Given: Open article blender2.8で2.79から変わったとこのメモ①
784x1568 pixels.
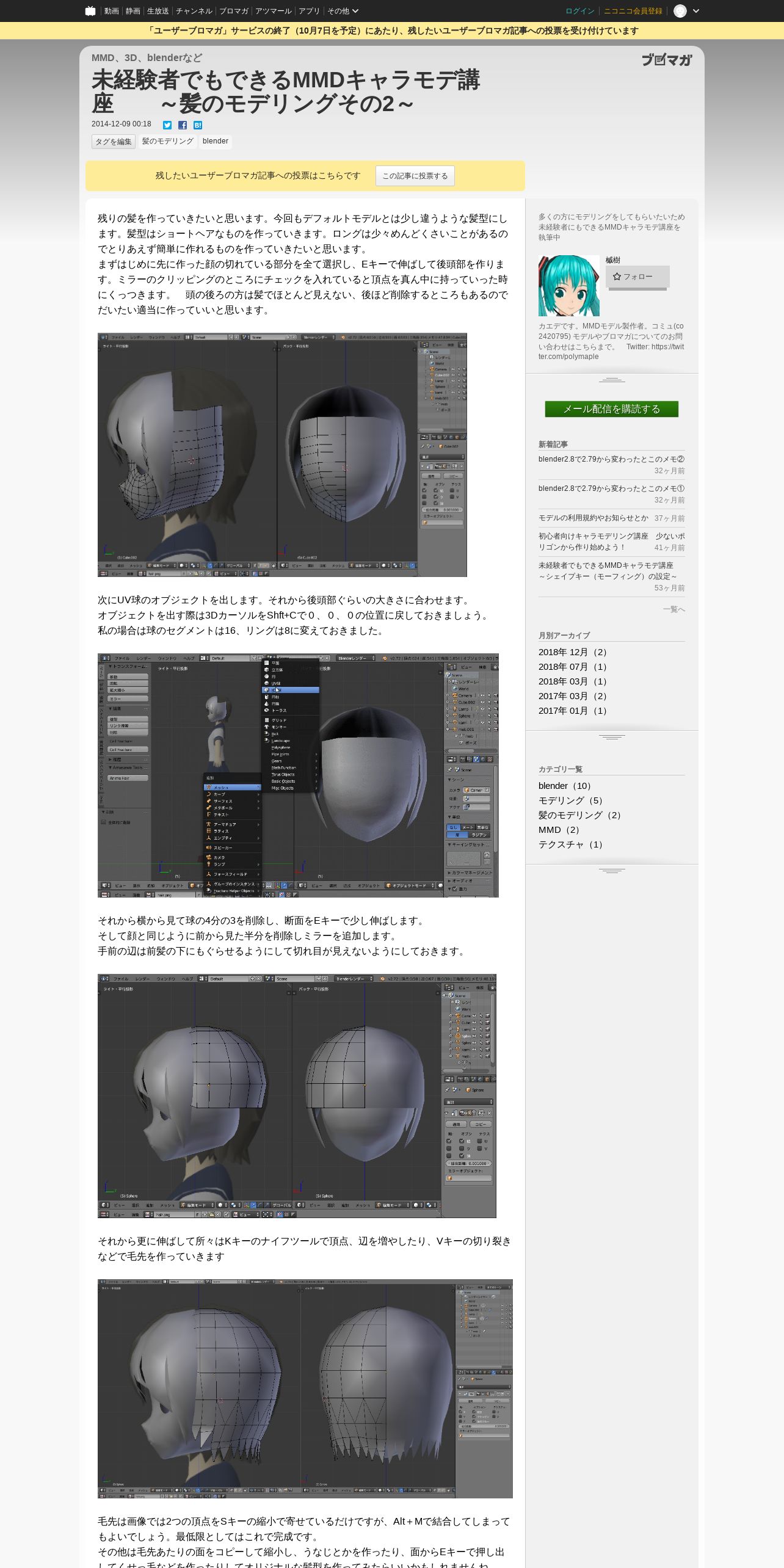Looking at the screenshot, I should pyautogui.click(x=611, y=488).
